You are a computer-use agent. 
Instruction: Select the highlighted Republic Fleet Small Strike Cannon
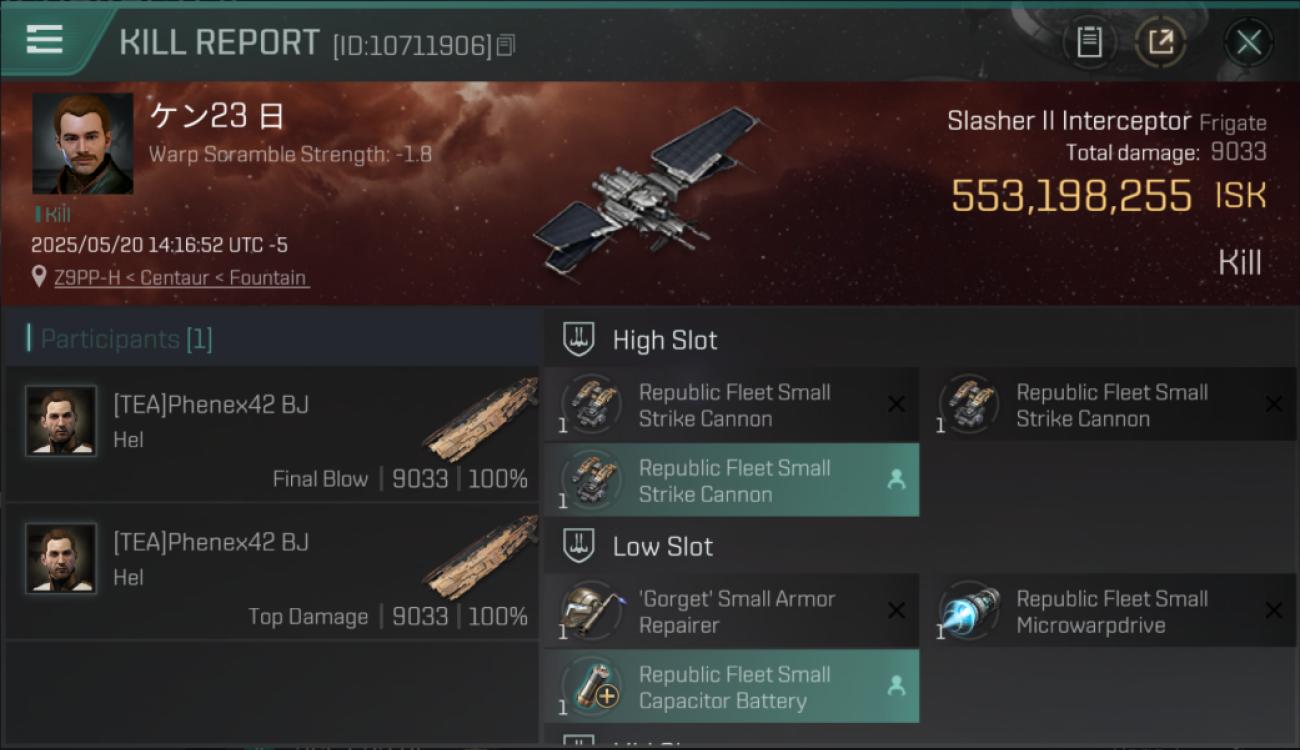[731, 480]
